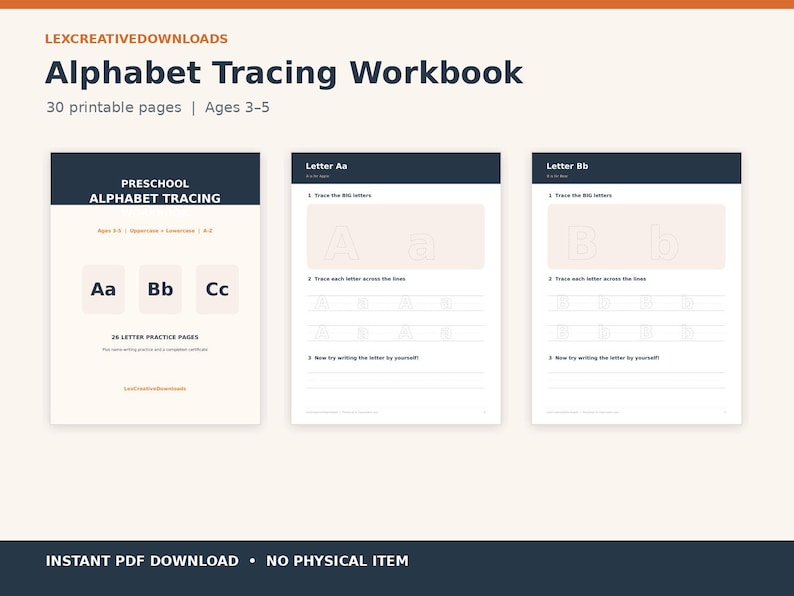The height and width of the screenshot is (596, 794).
Task: Open the Preschool cover page thumbnail
Action: (x=155, y=288)
